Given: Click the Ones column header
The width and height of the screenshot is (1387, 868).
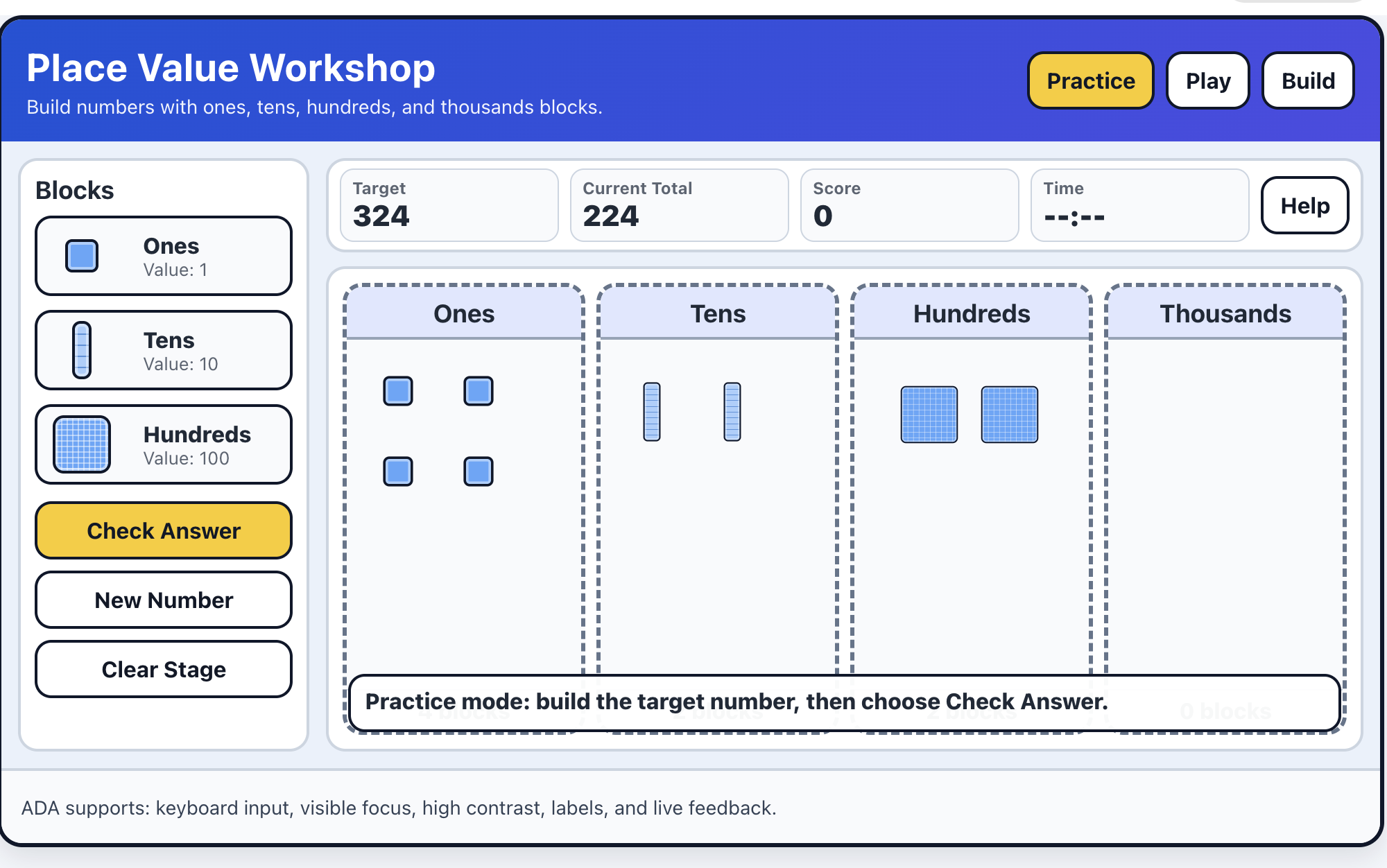Looking at the screenshot, I should pos(464,313).
